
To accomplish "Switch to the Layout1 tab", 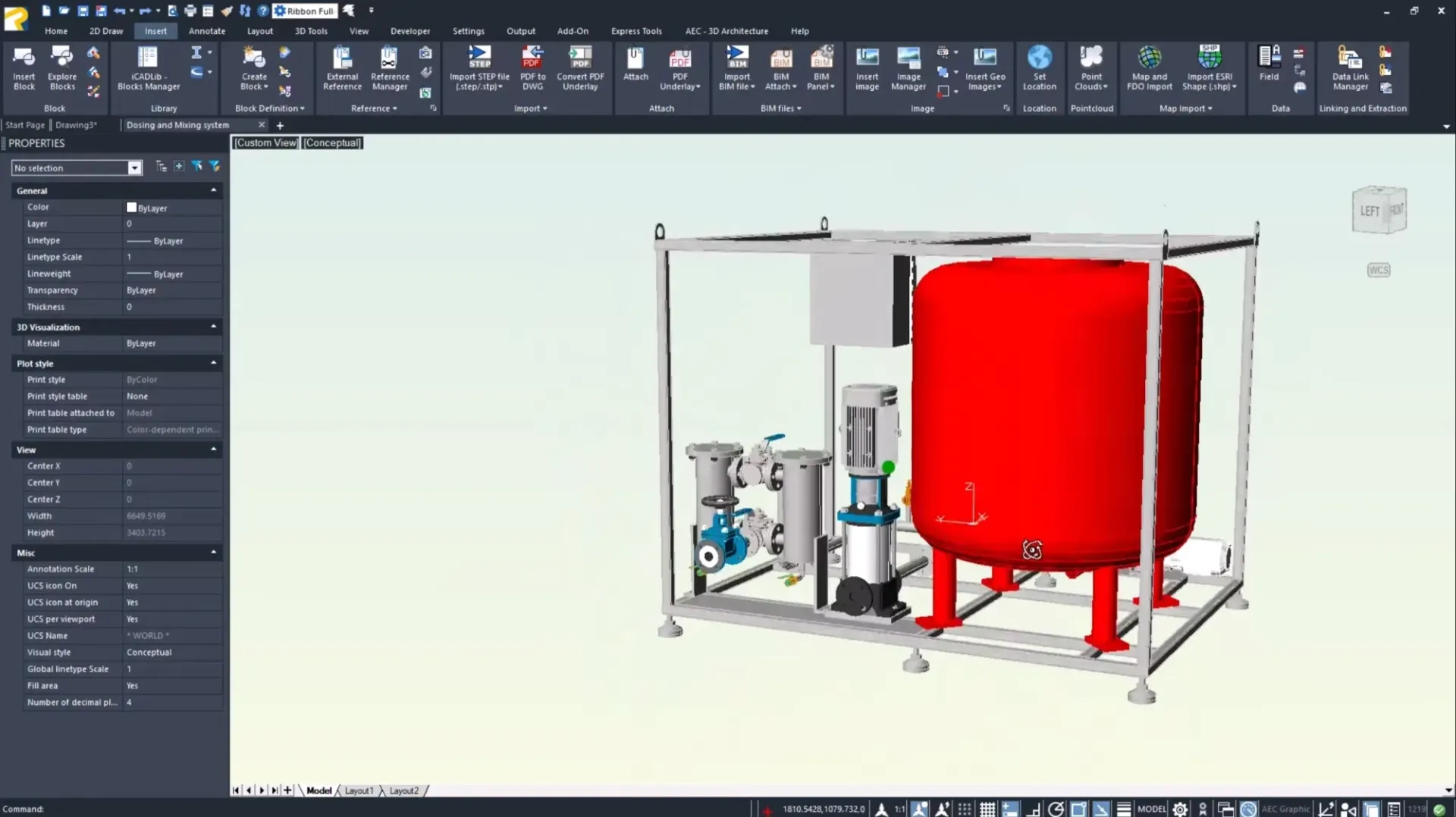I will [x=359, y=790].
